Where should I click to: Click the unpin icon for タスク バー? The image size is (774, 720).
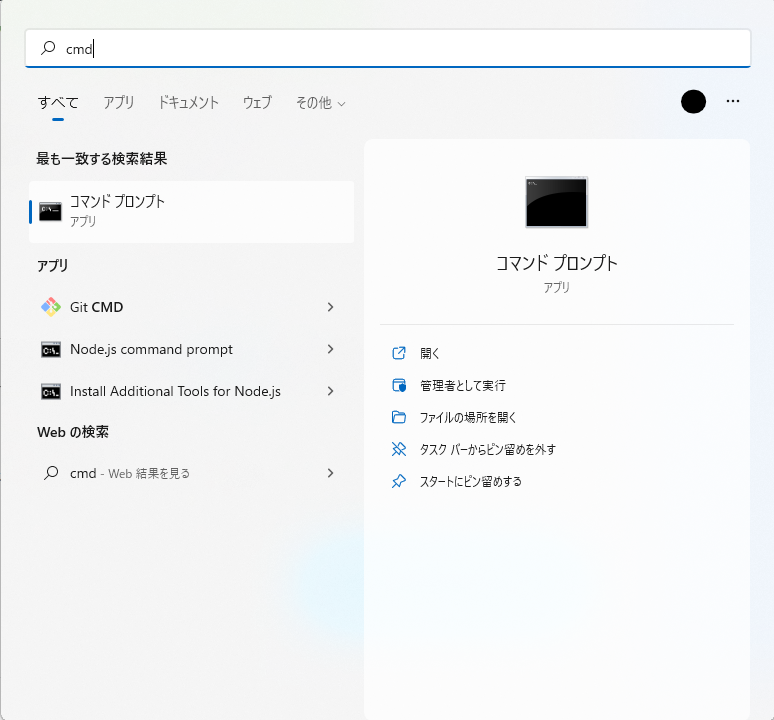(x=399, y=449)
